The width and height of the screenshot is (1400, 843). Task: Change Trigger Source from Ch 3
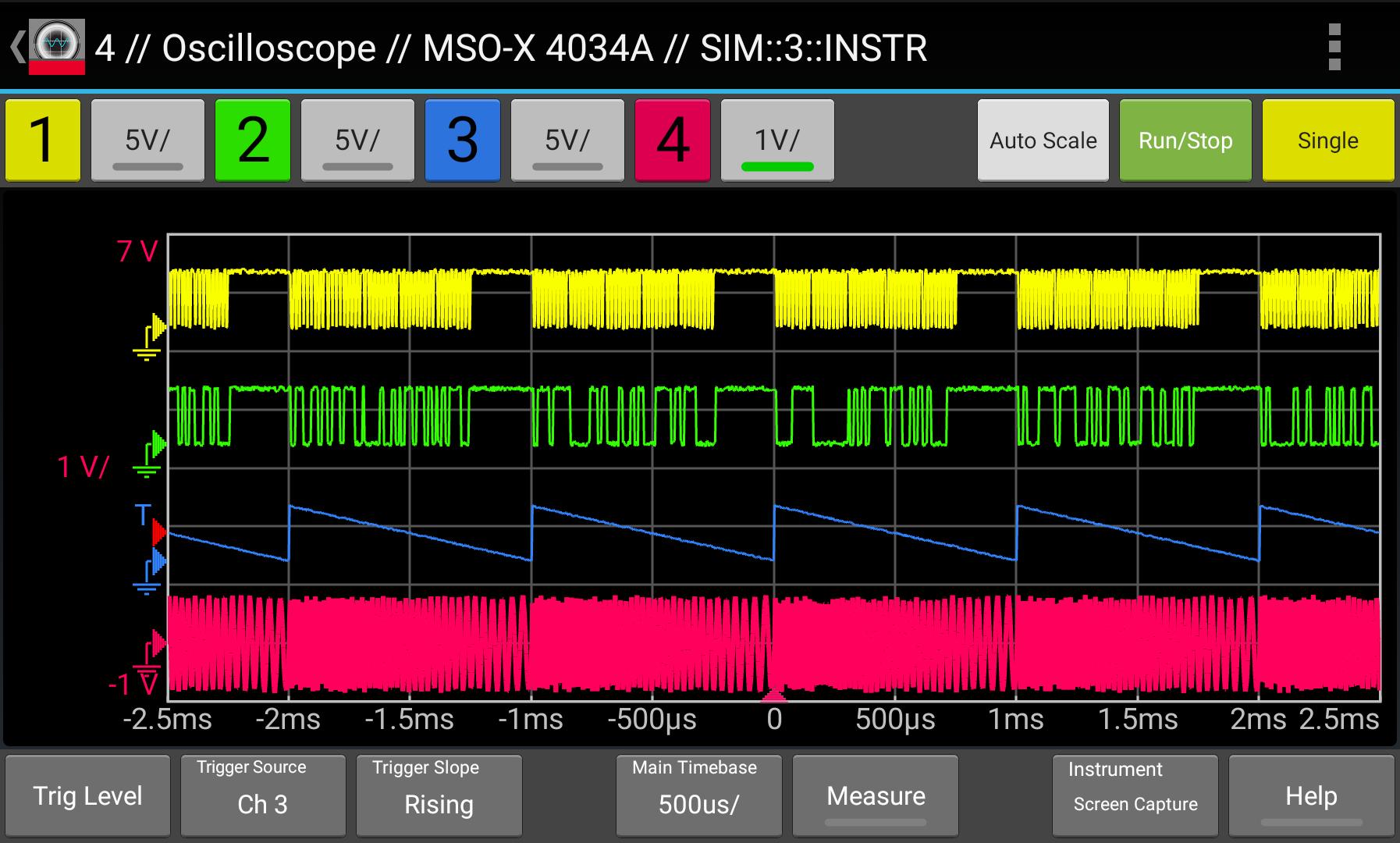click(x=262, y=795)
